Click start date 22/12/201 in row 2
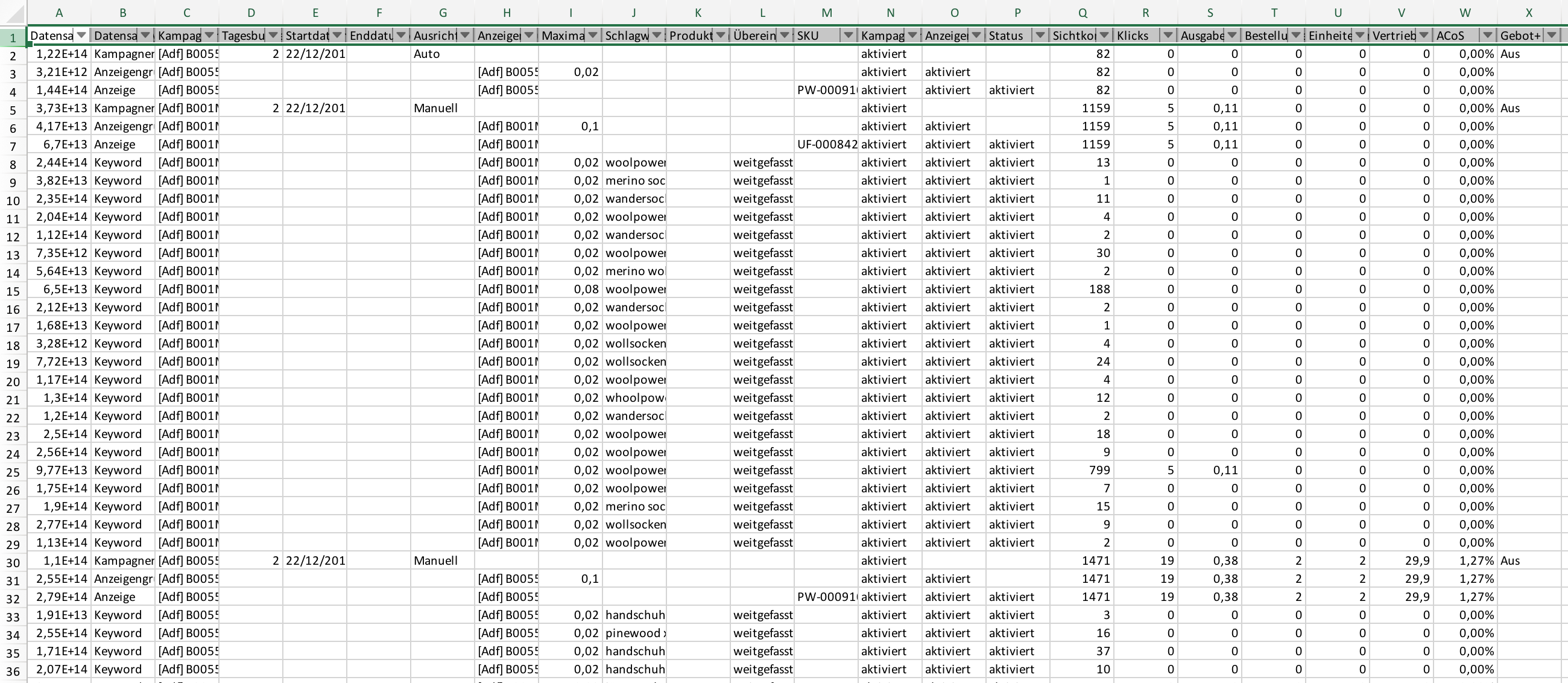 tap(315, 54)
